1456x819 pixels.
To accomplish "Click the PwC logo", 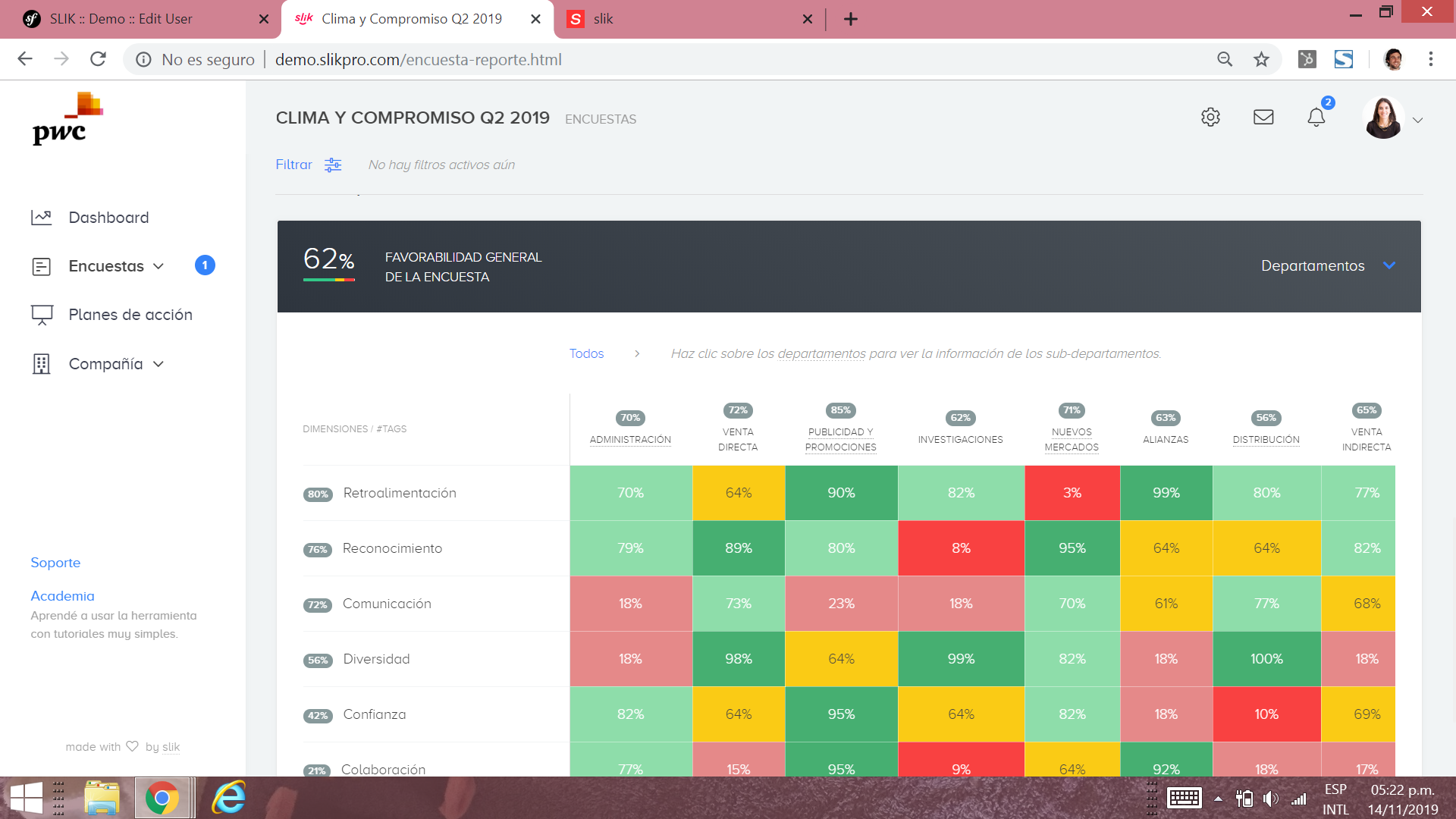I will (x=67, y=120).
